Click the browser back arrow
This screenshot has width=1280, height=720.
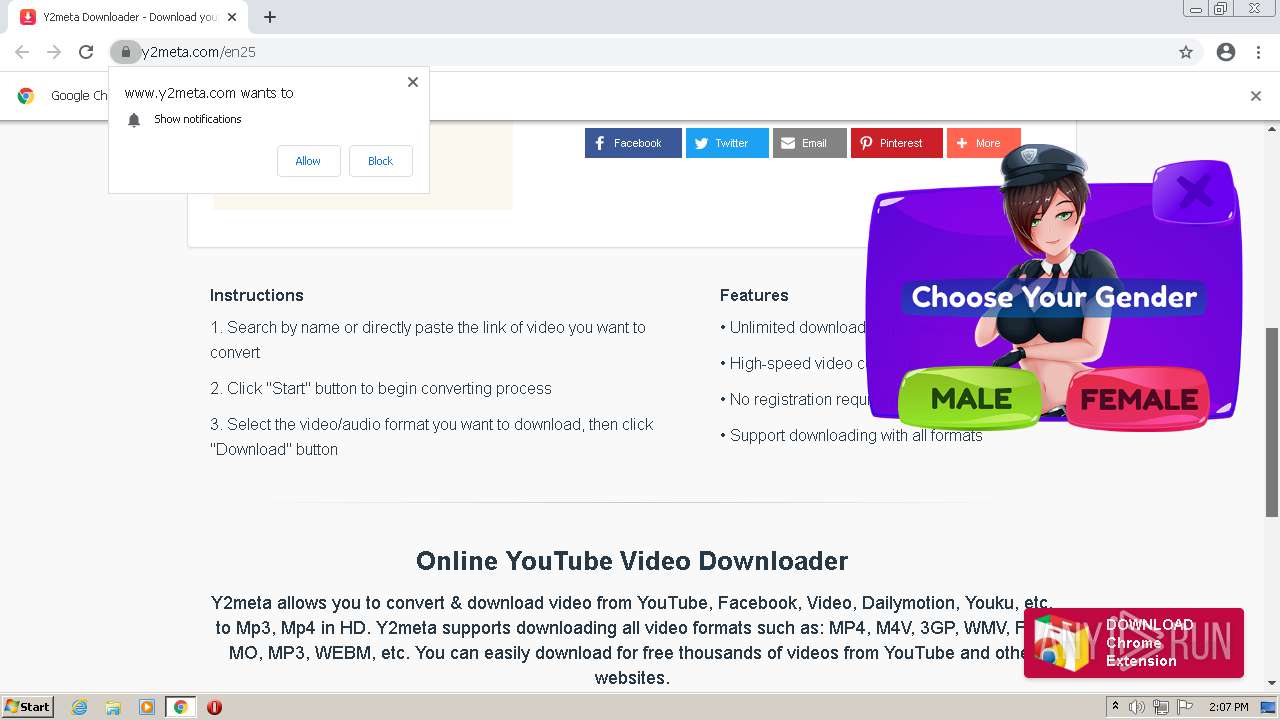(22, 52)
